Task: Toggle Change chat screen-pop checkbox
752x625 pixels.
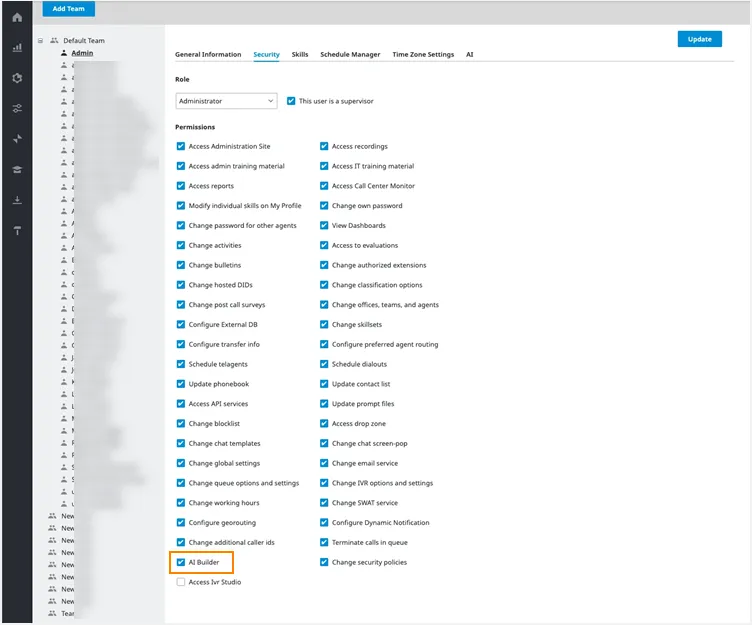Action: [x=324, y=443]
